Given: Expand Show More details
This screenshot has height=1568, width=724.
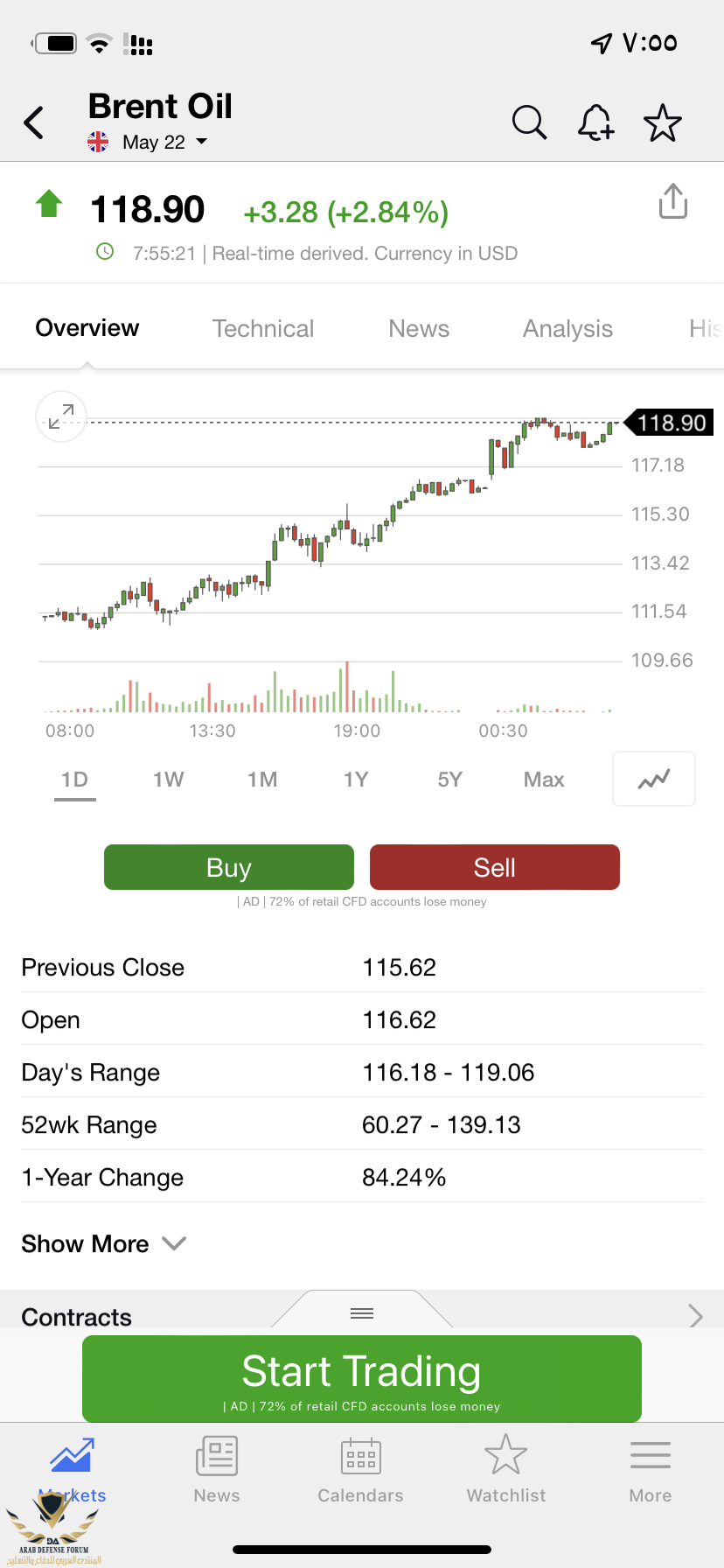Looking at the screenshot, I should pyautogui.click(x=103, y=1243).
